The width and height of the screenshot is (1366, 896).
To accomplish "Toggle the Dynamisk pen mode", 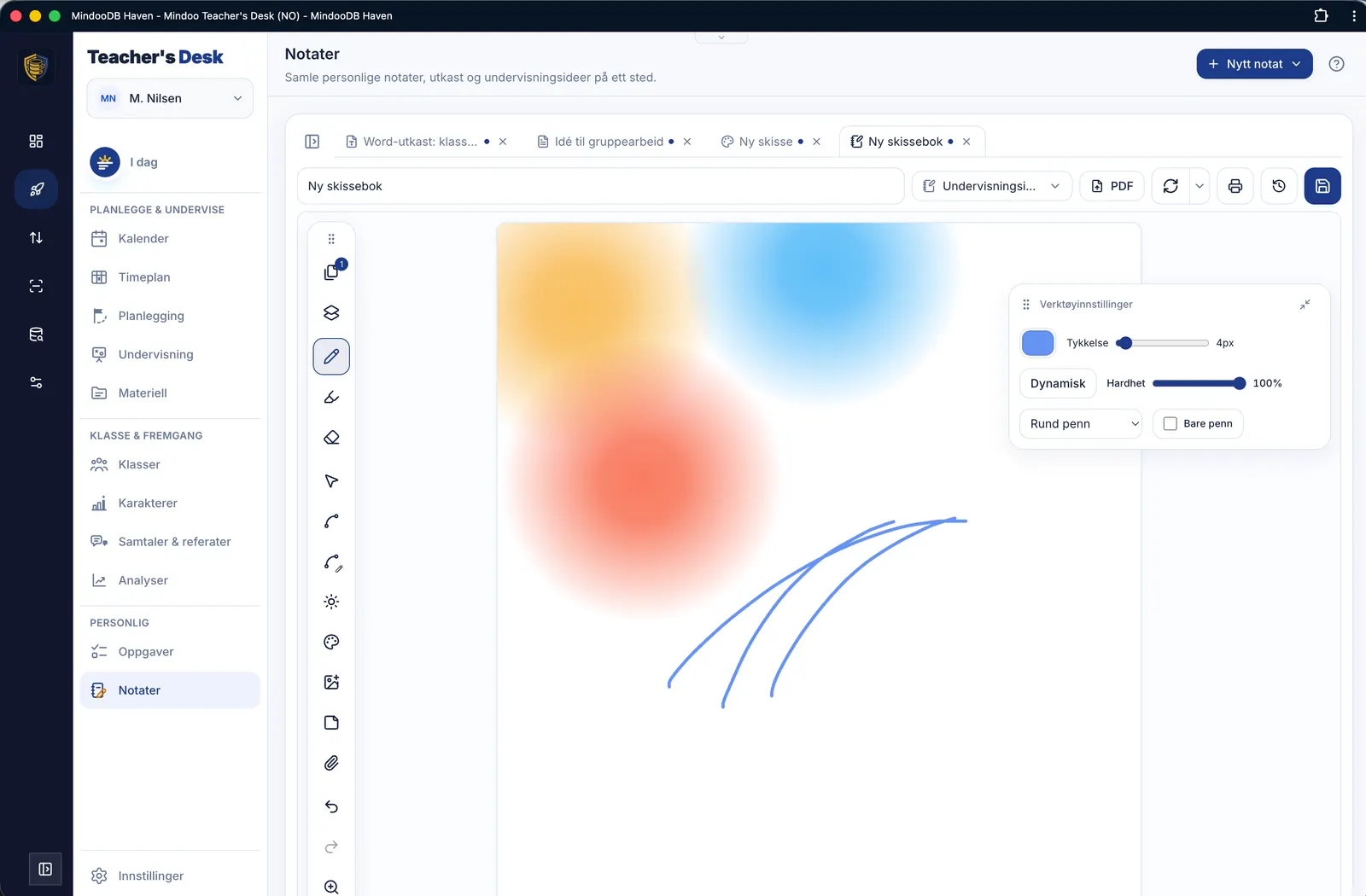I will pyautogui.click(x=1058, y=383).
